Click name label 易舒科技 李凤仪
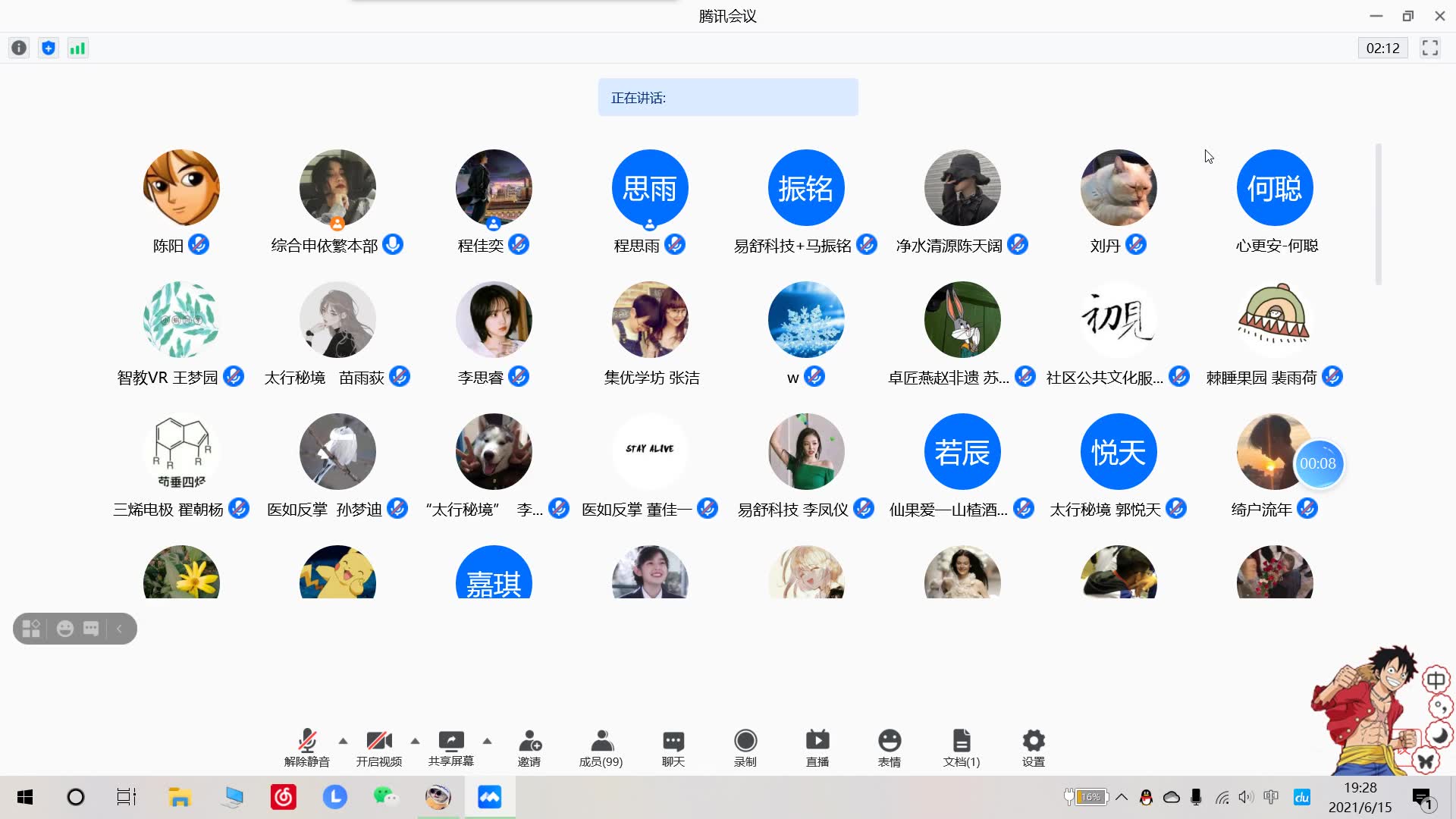The image size is (1456, 819). [x=793, y=509]
